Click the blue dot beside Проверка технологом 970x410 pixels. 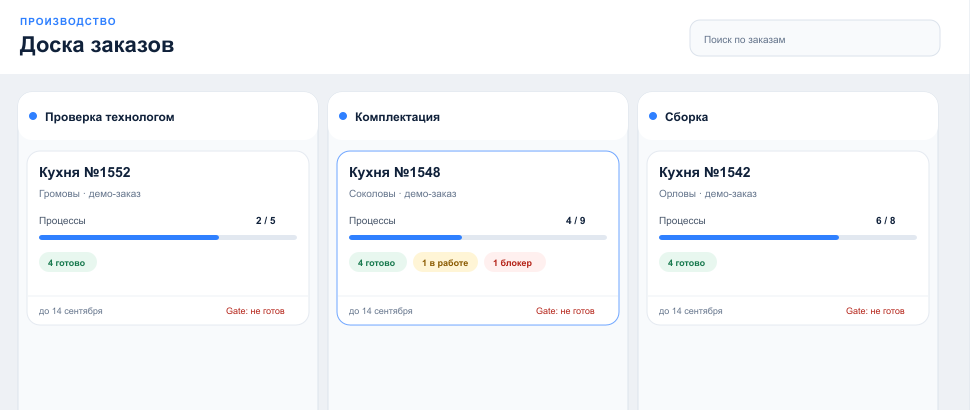coord(33,116)
